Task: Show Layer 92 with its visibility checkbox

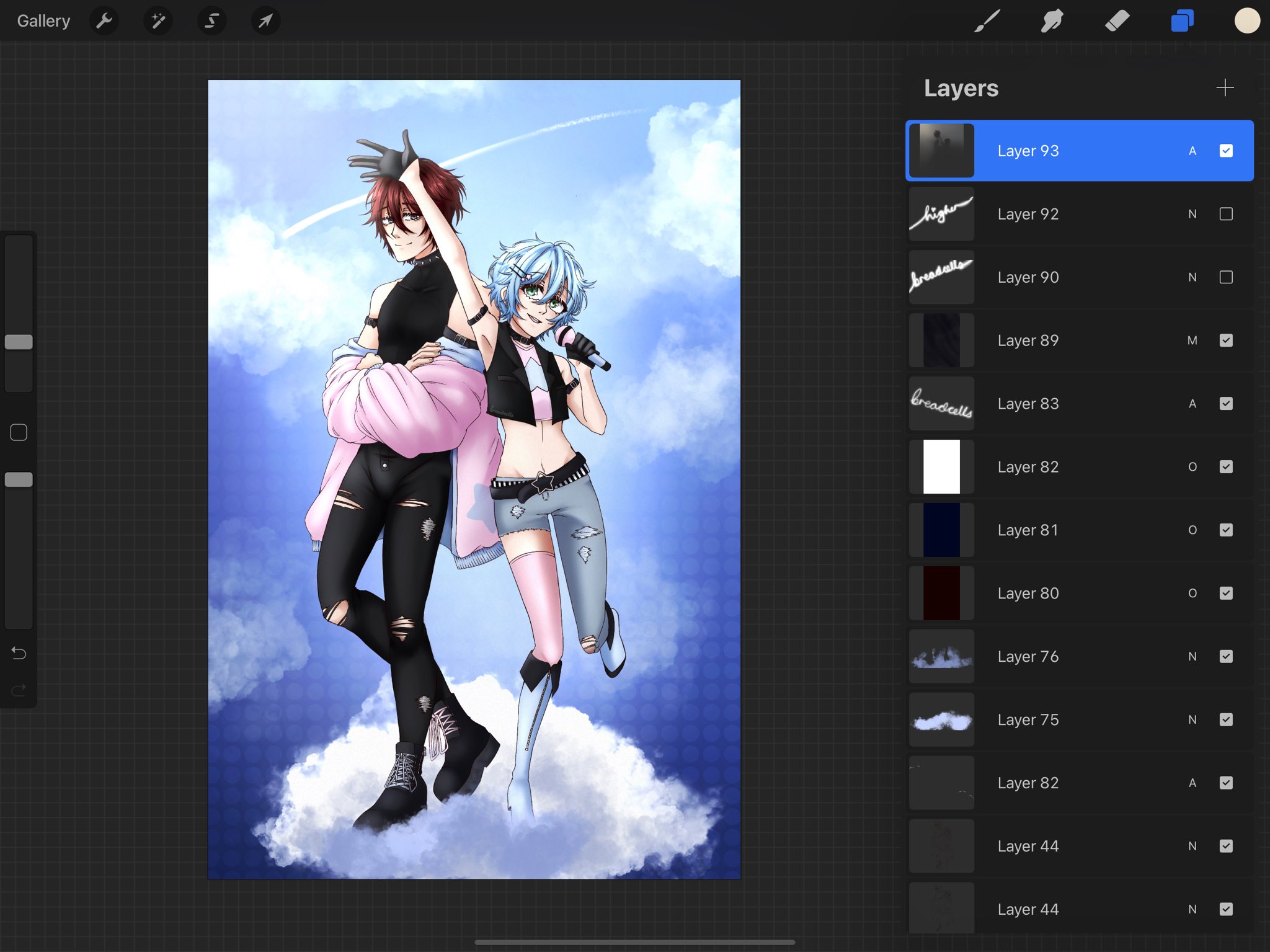Action: 1225,214
